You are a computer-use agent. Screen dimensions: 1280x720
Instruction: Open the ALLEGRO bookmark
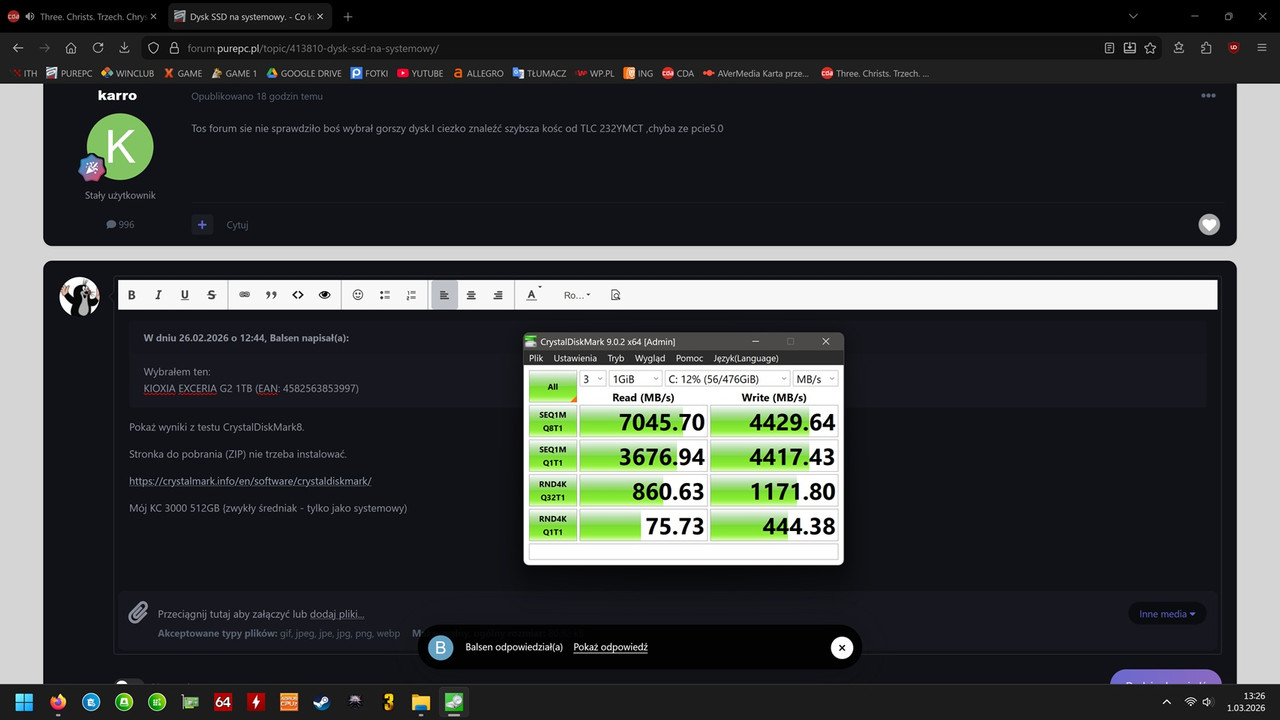click(478, 73)
